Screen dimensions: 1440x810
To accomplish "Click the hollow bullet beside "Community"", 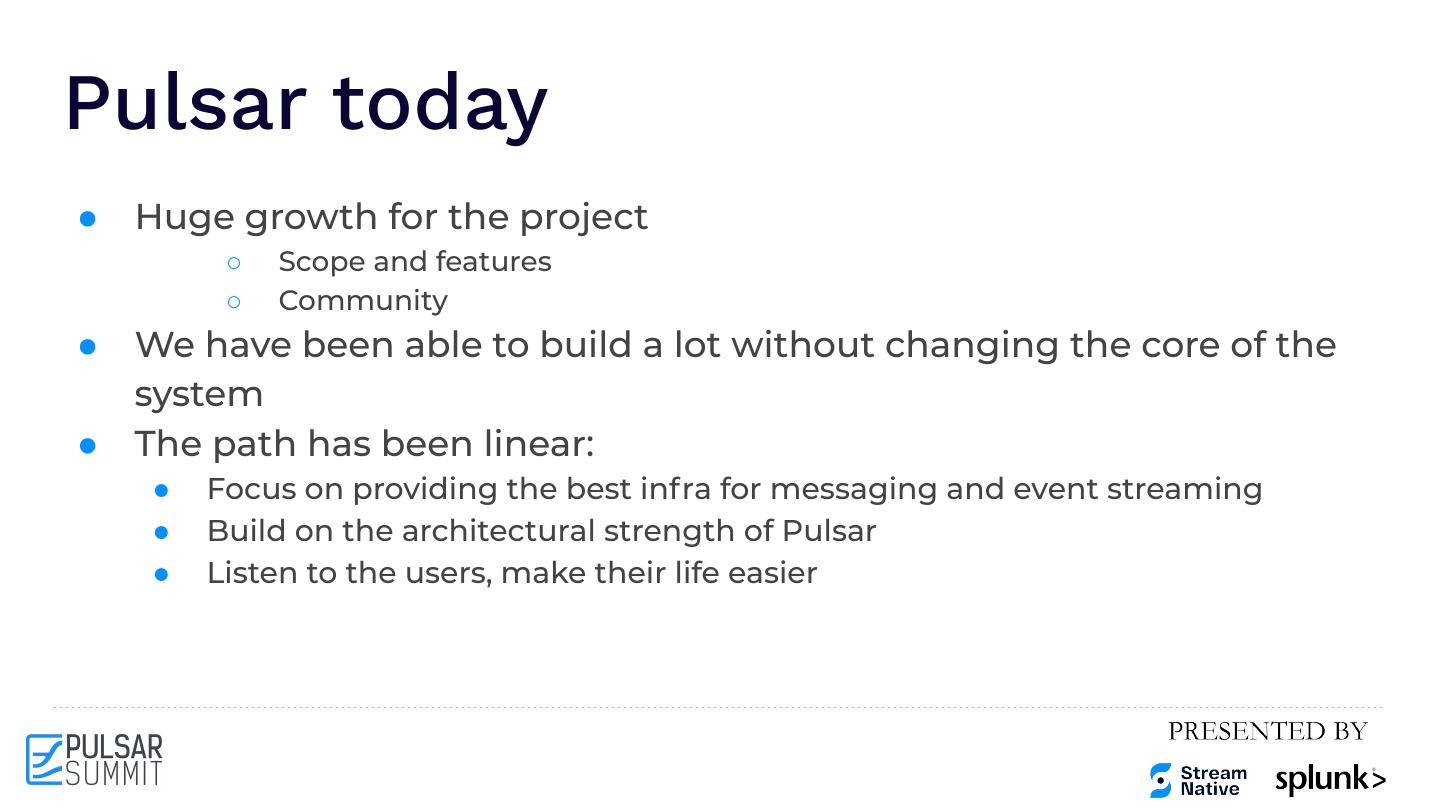I will 234,302.
